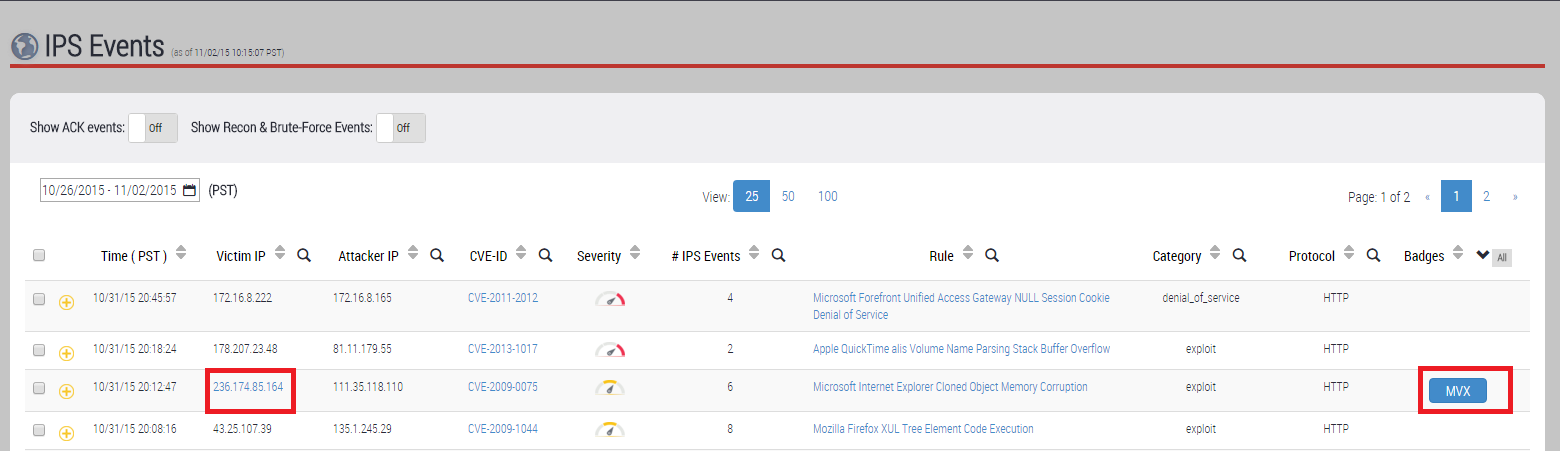Click the MVX badge button
1560x451 pixels.
point(1458,391)
